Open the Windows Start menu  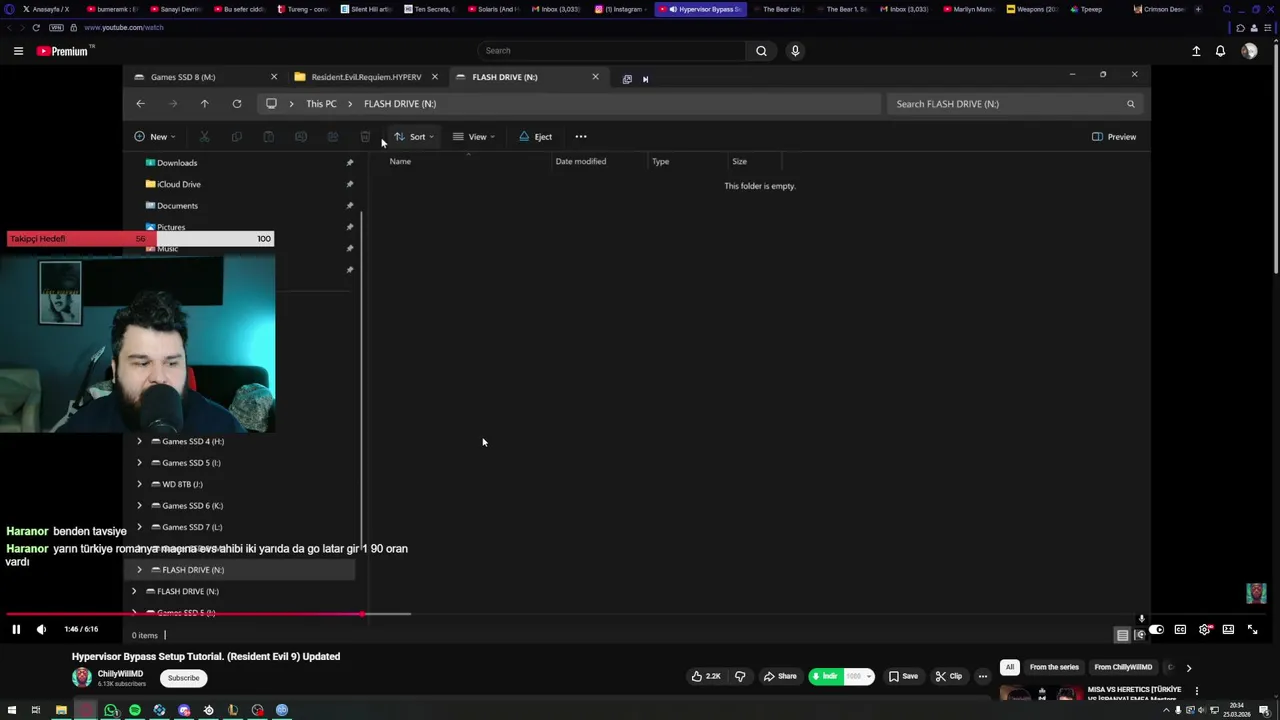click(12, 711)
